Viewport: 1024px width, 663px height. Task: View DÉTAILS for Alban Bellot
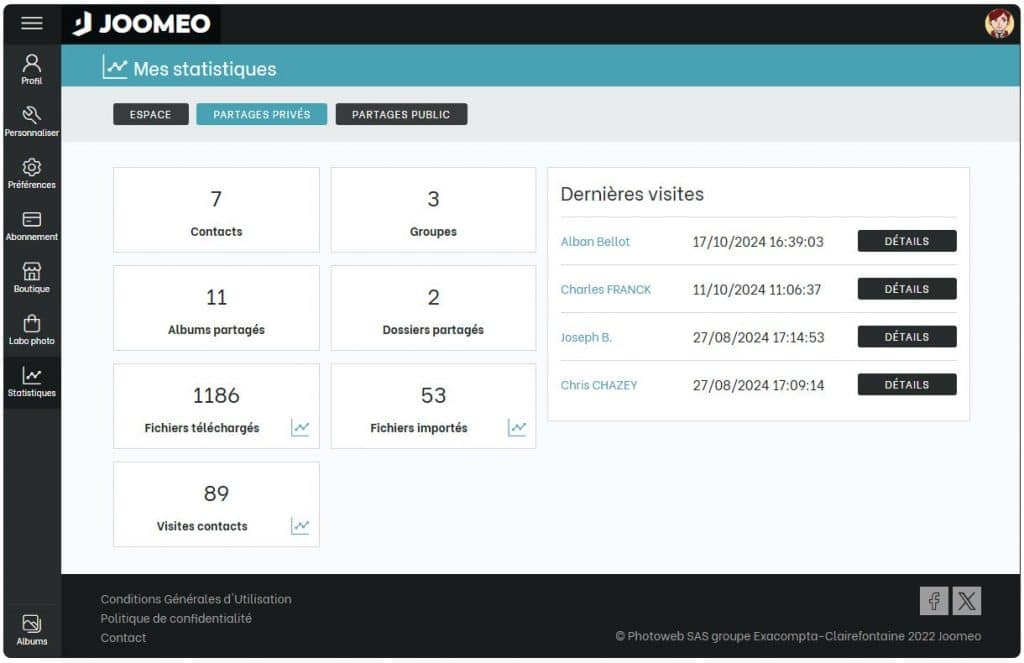pyautogui.click(x=906, y=241)
